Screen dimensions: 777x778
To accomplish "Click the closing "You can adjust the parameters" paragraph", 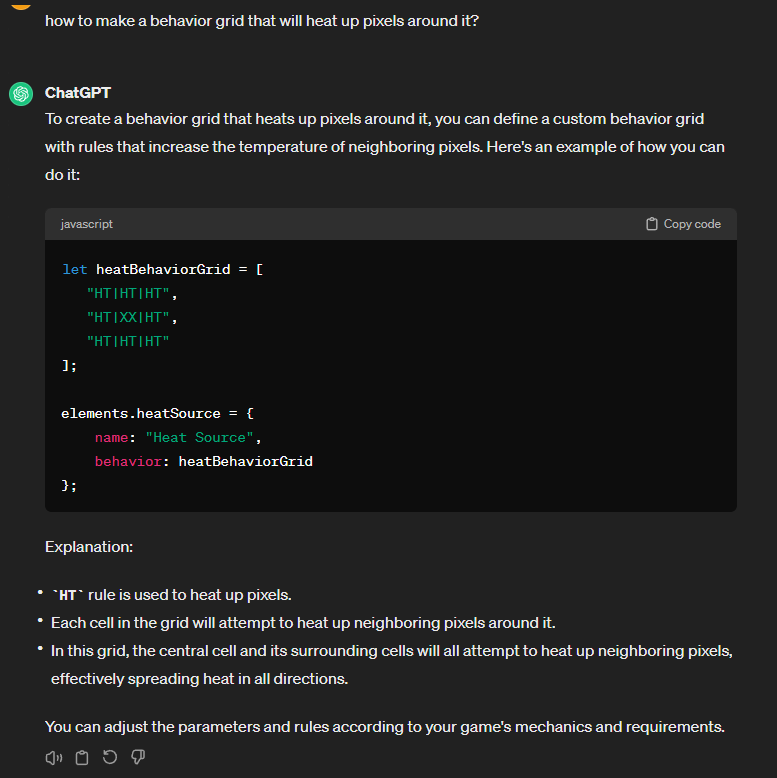I will point(384,726).
